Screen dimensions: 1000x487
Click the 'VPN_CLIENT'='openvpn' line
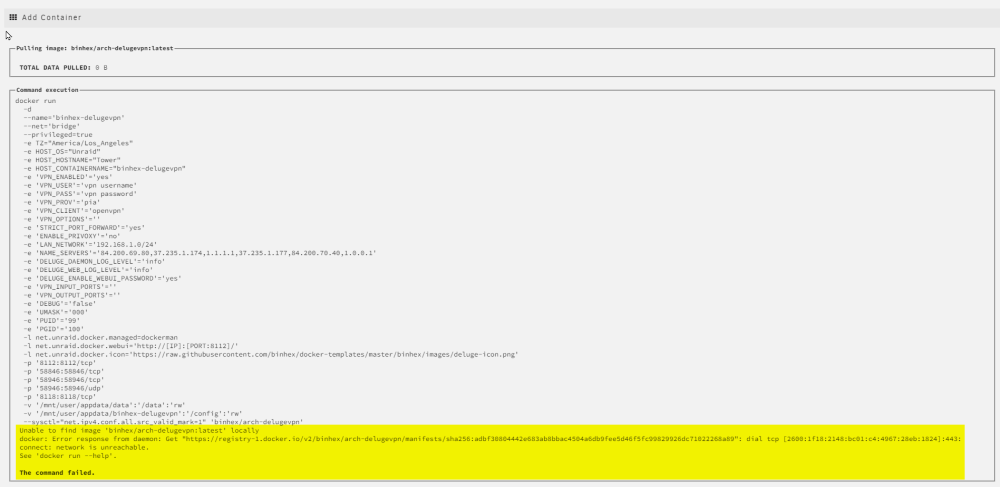point(74,210)
